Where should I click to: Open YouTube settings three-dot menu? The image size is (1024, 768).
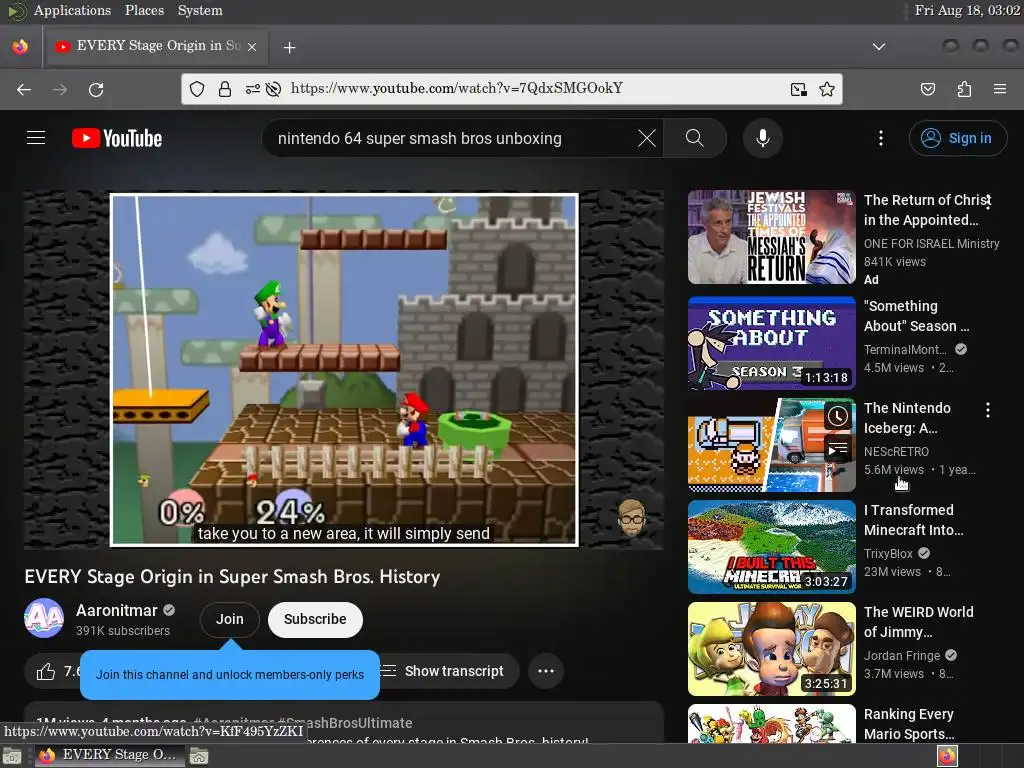click(881, 138)
